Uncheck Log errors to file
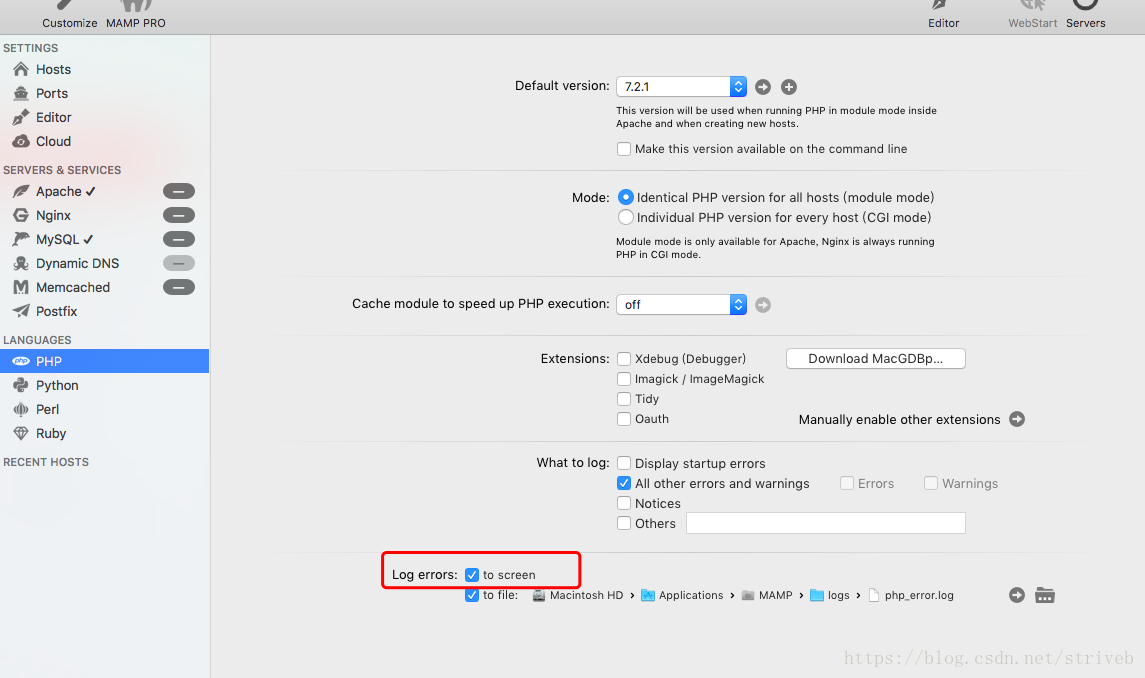 point(472,595)
